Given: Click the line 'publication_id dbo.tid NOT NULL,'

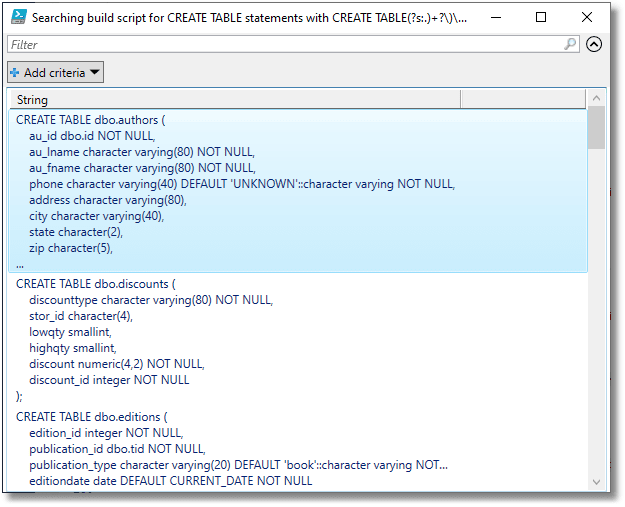Looking at the screenshot, I should click(117, 449).
